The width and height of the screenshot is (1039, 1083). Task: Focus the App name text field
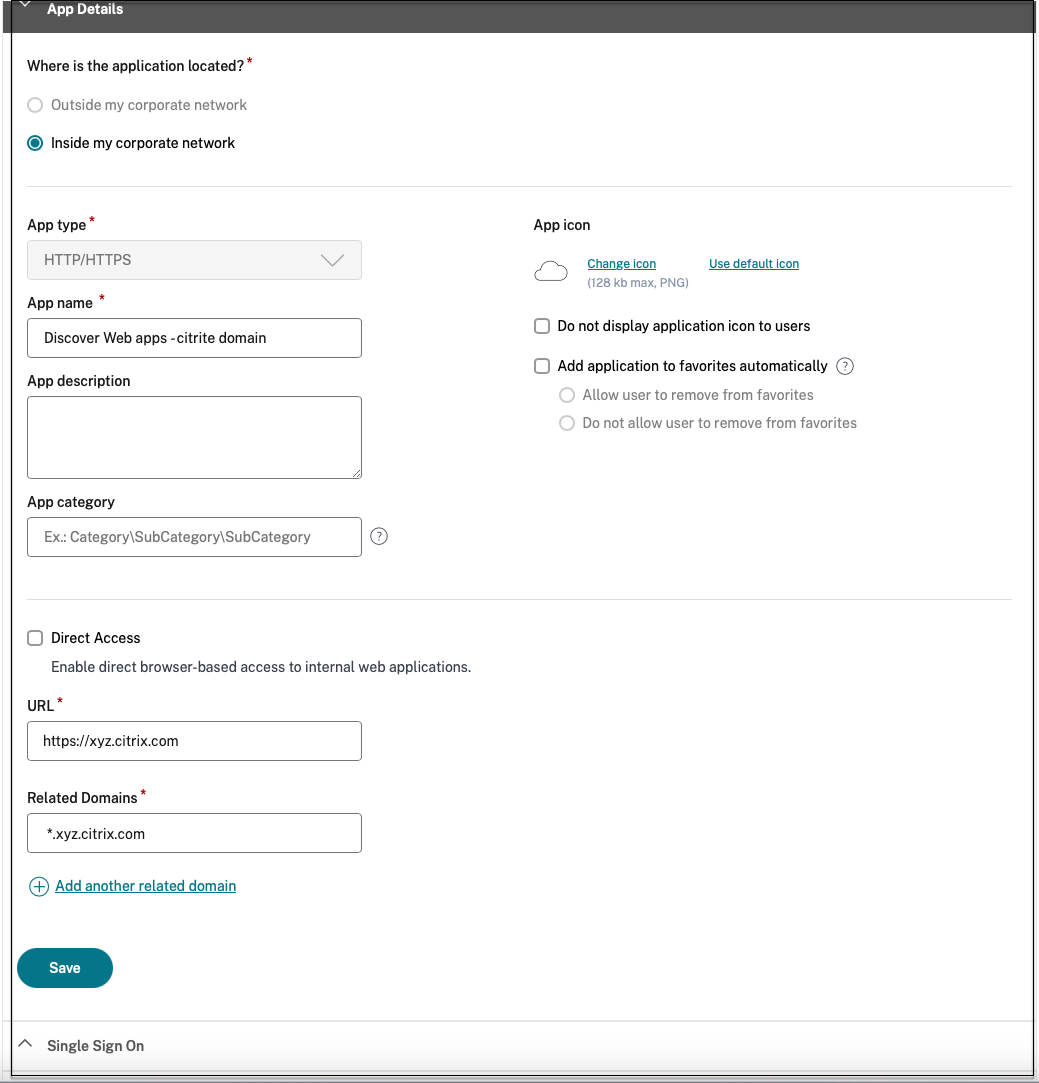pos(194,338)
